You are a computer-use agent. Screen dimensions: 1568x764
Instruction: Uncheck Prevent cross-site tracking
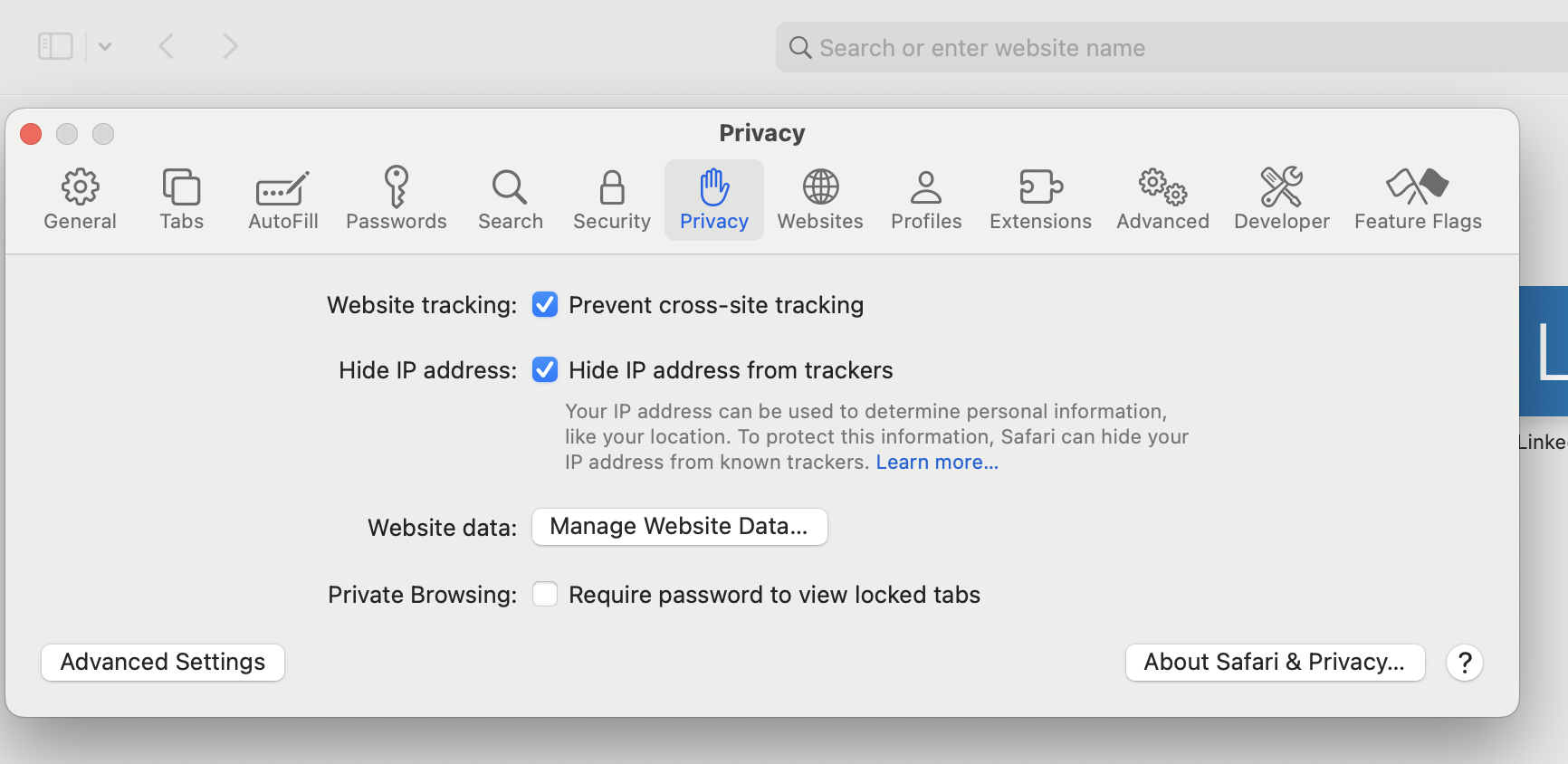[545, 305]
